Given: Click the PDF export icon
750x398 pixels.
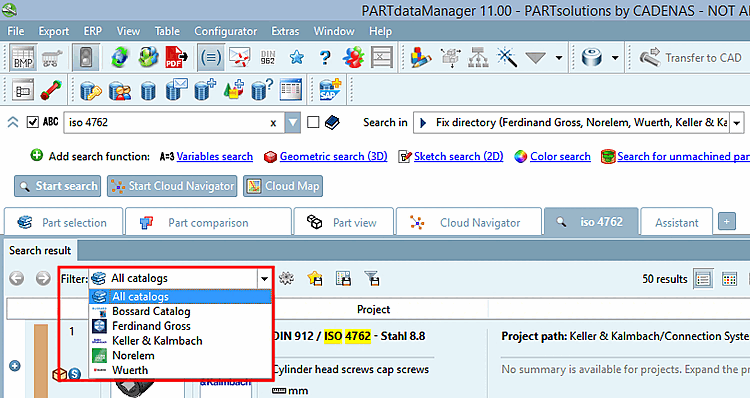Looking at the screenshot, I should pos(176,57).
